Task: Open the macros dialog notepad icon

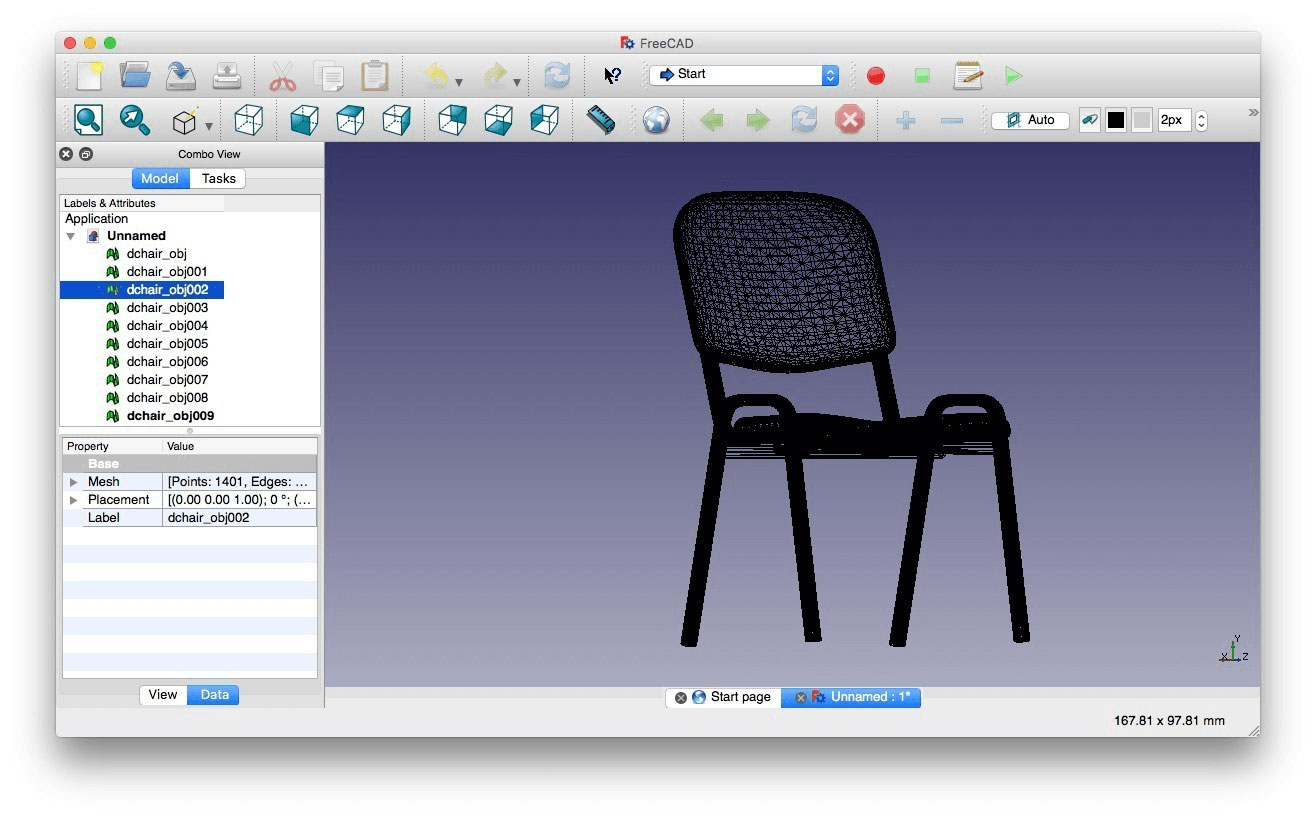Action: 967,75
